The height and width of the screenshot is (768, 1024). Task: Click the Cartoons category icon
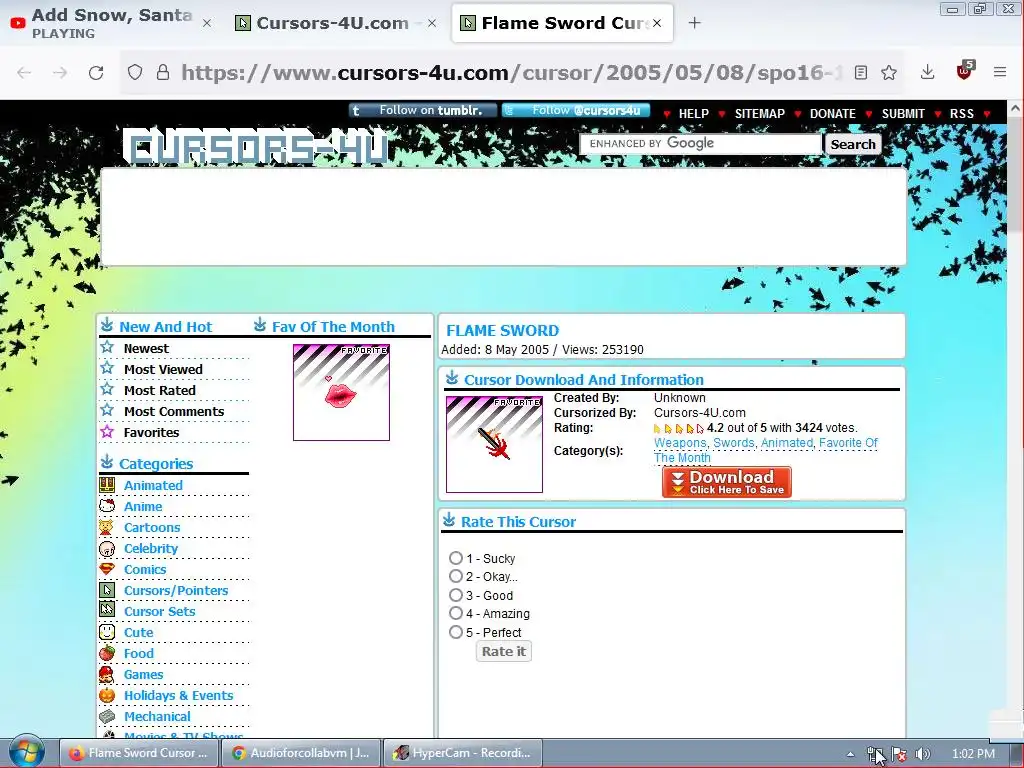(107, 527)
